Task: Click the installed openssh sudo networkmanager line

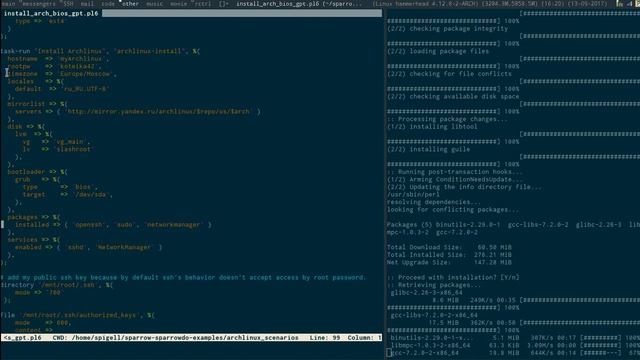Action: [113, 225]
